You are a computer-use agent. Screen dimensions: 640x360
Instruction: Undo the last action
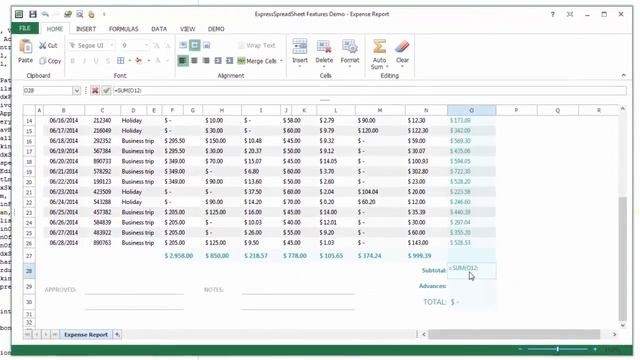[x=45, y=14]
